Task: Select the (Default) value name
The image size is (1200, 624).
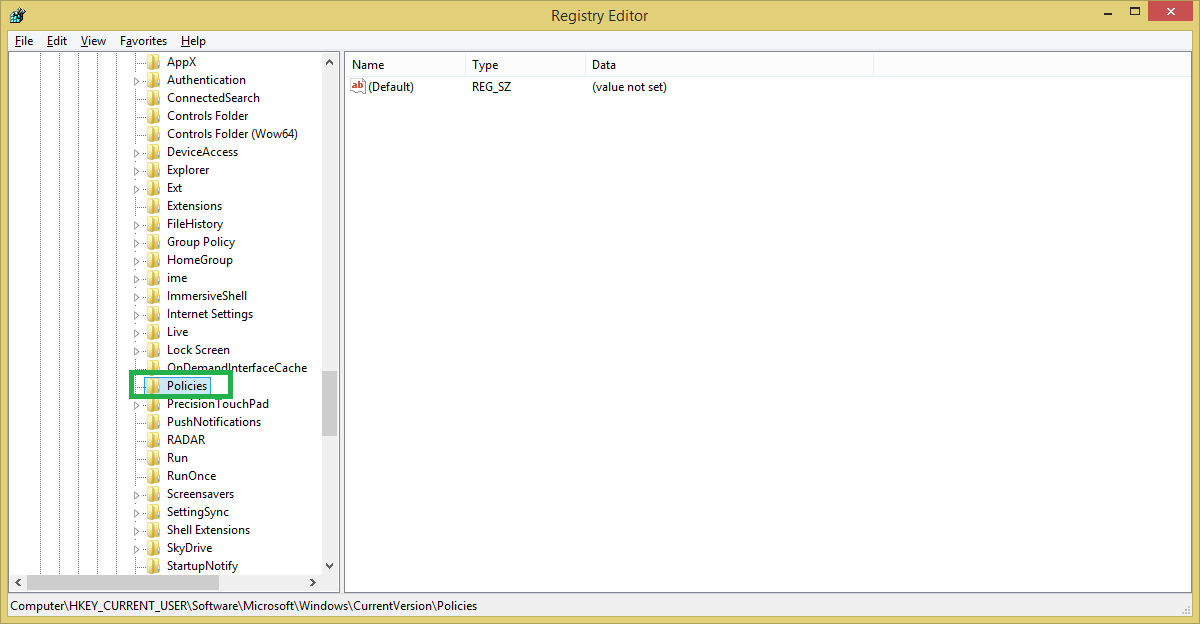Action: (391, 87)
